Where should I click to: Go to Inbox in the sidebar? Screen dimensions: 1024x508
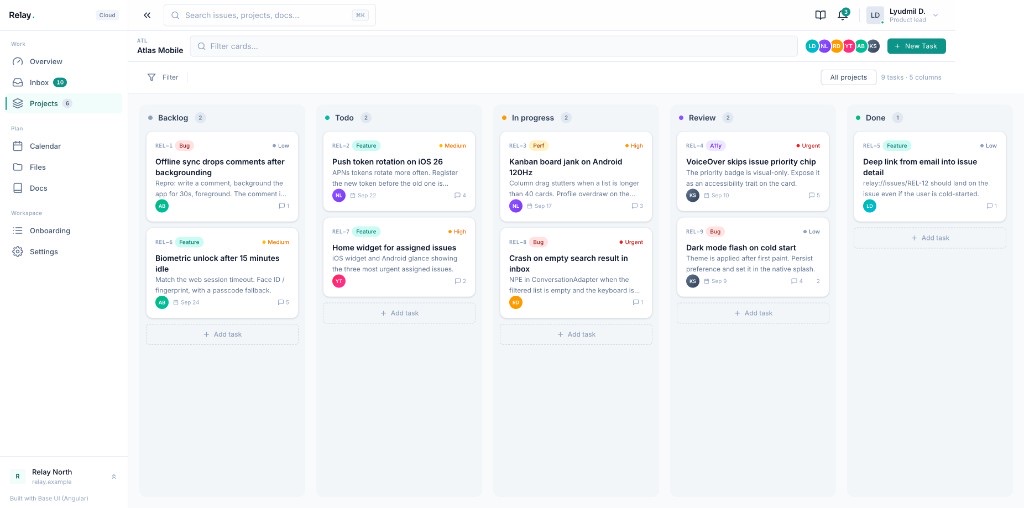[x=63, y=82]
